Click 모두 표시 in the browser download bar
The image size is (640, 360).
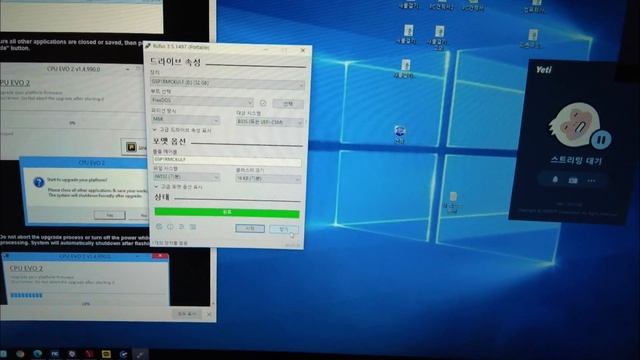188,314
